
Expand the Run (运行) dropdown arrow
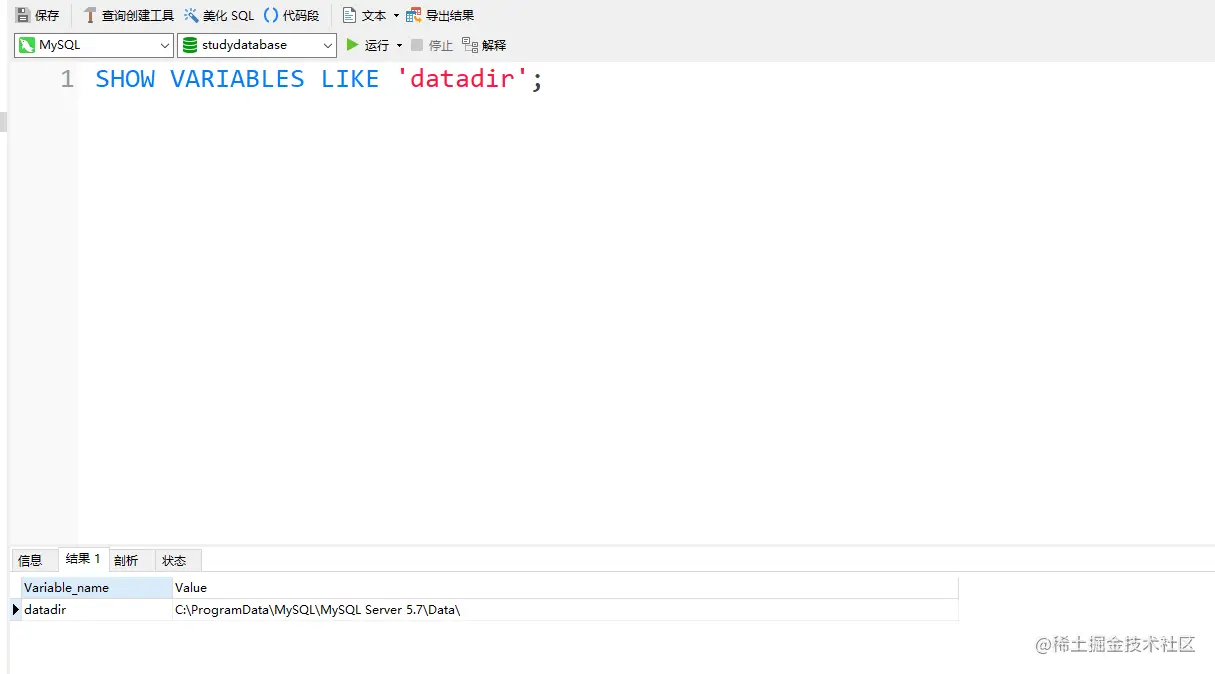[399, 46]
